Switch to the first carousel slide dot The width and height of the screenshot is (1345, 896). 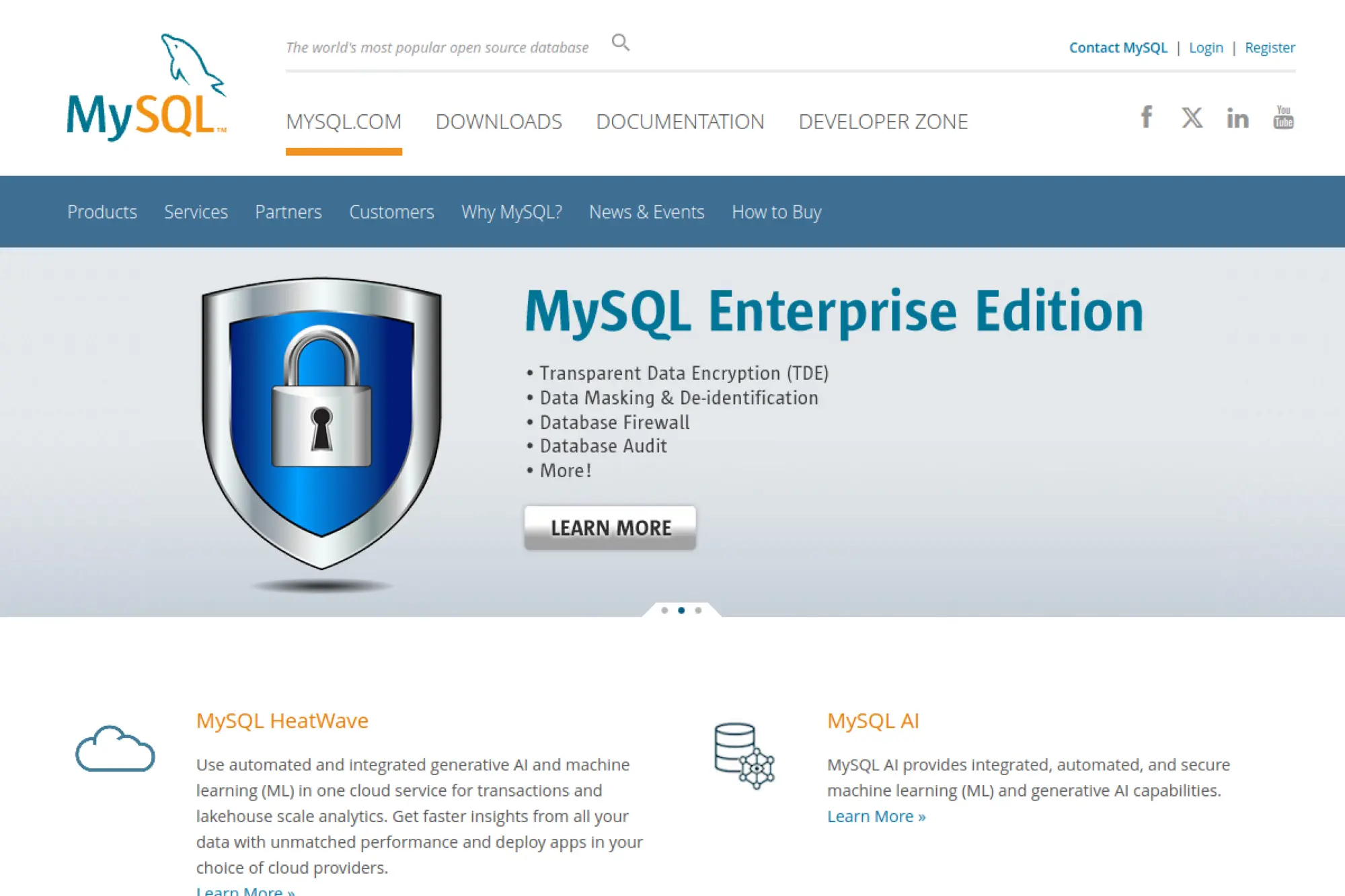664,610
